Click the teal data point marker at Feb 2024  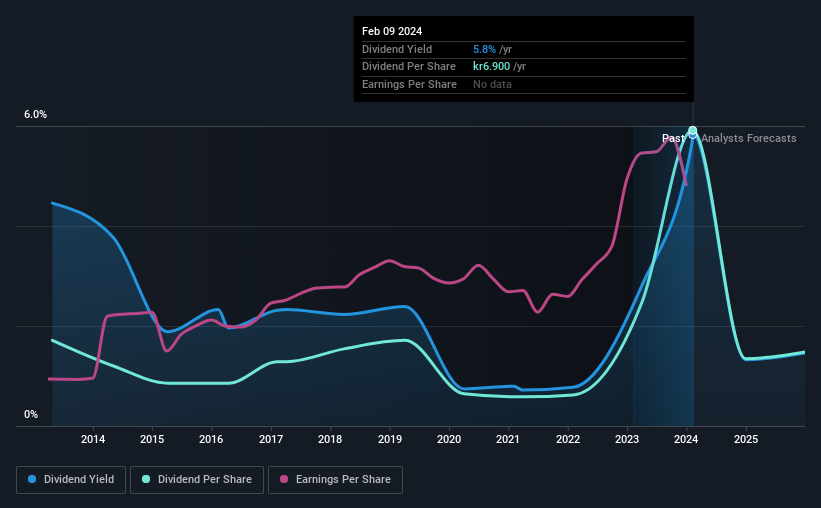coord(693,130)
